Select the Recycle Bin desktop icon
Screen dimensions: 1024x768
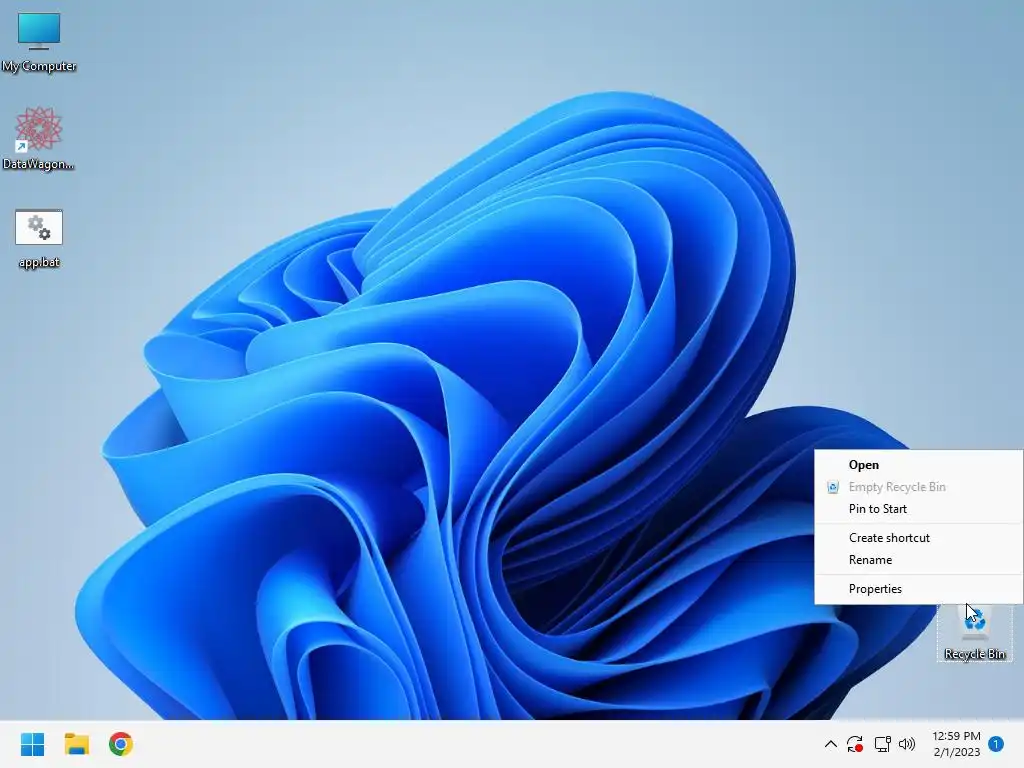(974, 632)
